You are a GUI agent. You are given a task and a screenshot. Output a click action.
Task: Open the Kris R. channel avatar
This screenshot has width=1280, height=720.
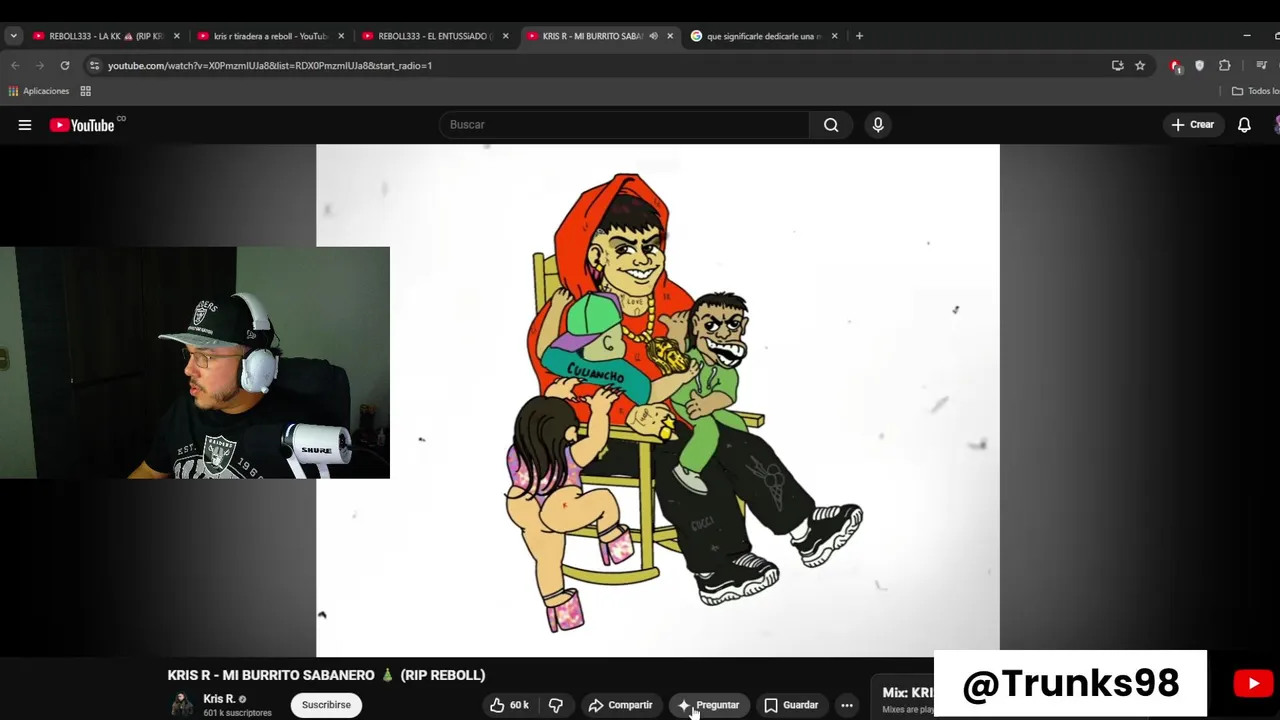pos(182,705)
